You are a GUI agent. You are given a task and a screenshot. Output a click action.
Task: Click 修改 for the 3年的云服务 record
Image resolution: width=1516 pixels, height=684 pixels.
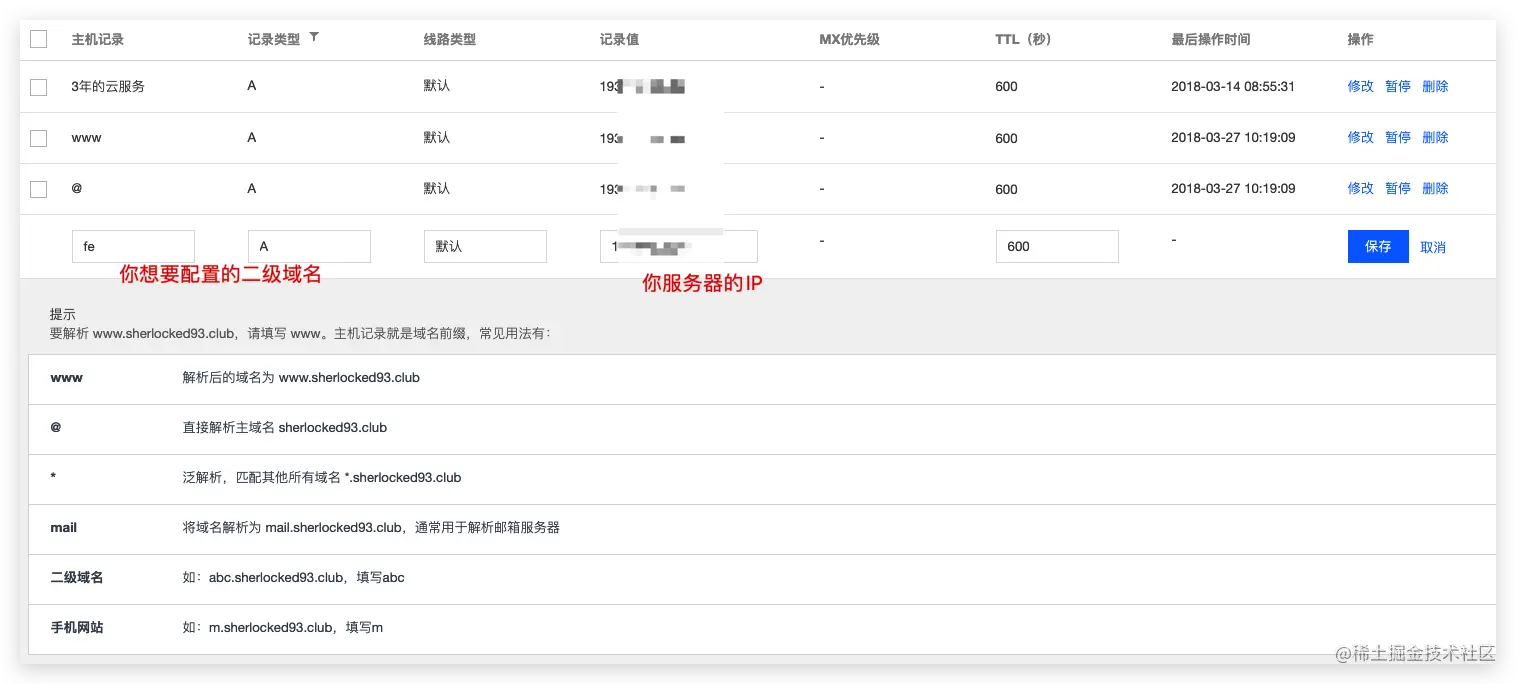point(1361,86)
